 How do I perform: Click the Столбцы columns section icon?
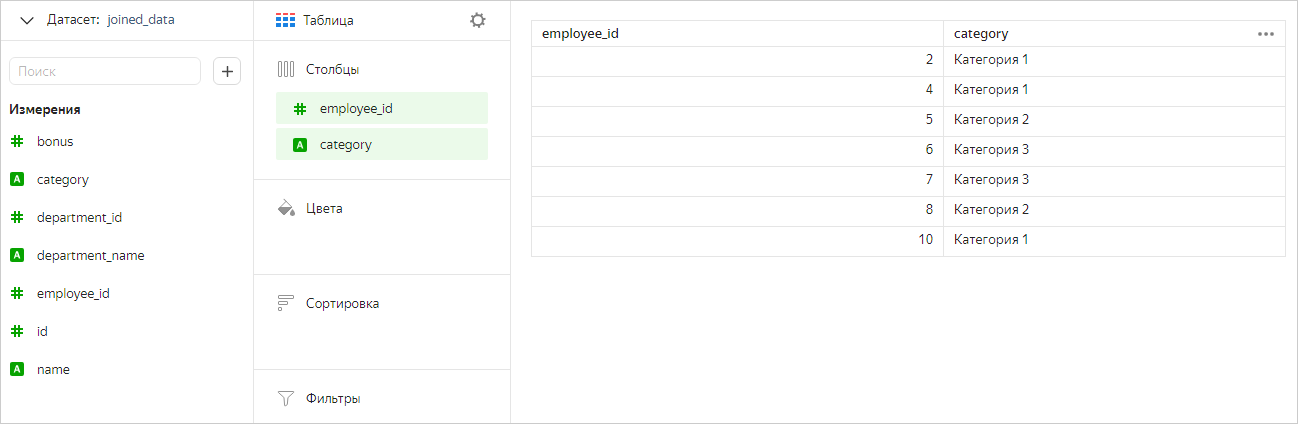286,70
